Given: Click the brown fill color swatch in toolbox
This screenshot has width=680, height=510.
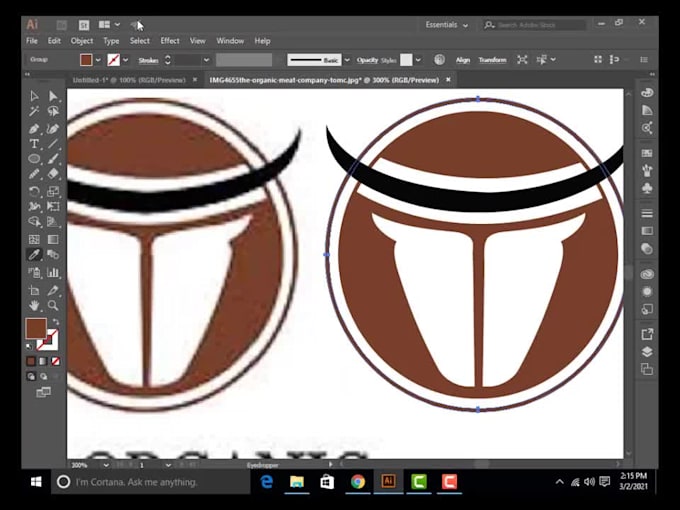Looking at the screenshot, I should (35, 328).
